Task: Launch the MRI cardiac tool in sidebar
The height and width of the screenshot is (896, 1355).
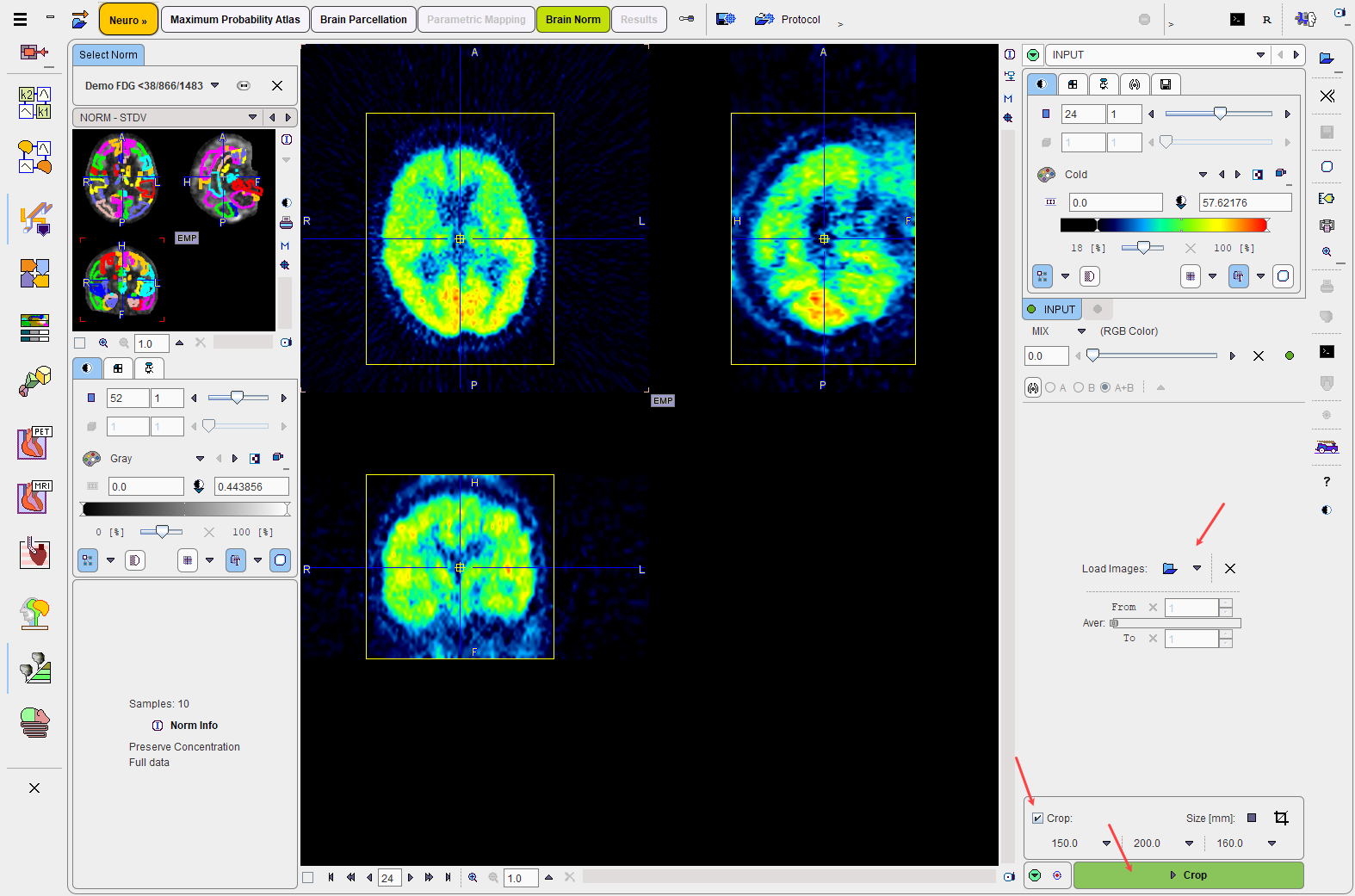Action: tap(34, 497)
